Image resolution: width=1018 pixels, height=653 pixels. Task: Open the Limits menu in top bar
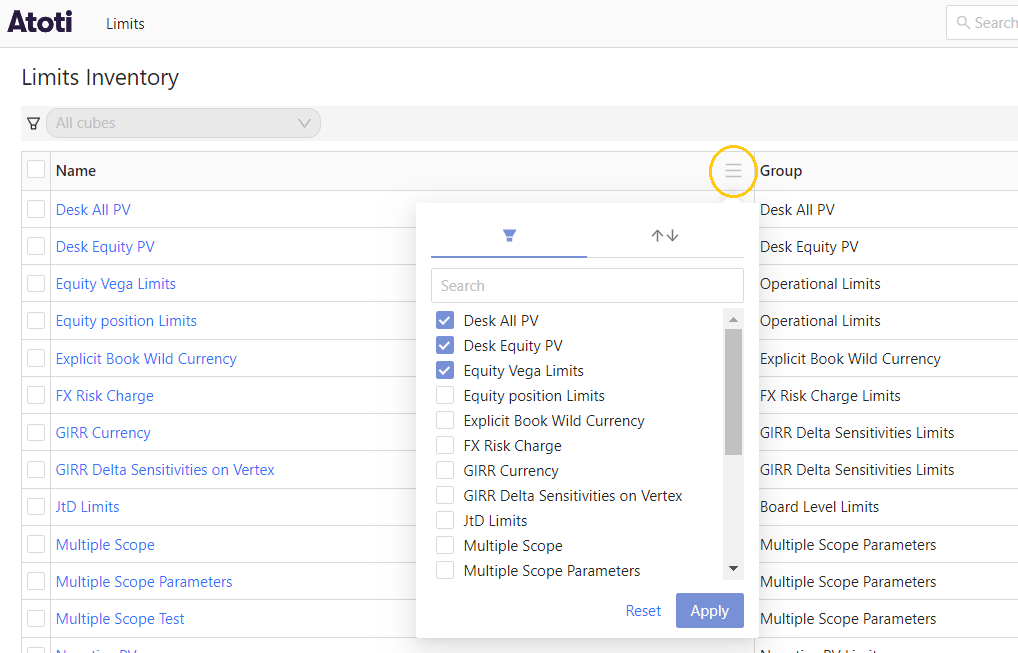125,23
